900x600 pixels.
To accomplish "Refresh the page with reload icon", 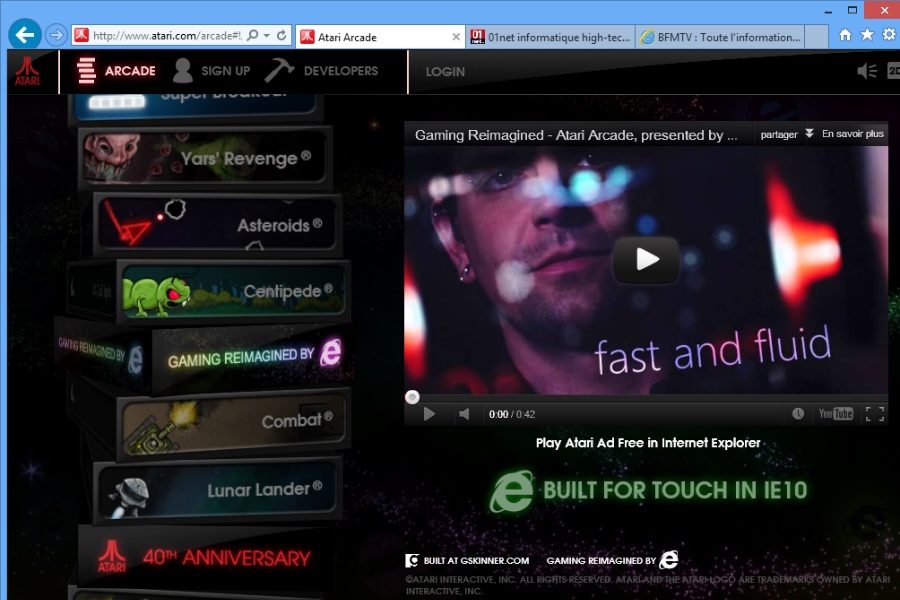I will 281,36.
